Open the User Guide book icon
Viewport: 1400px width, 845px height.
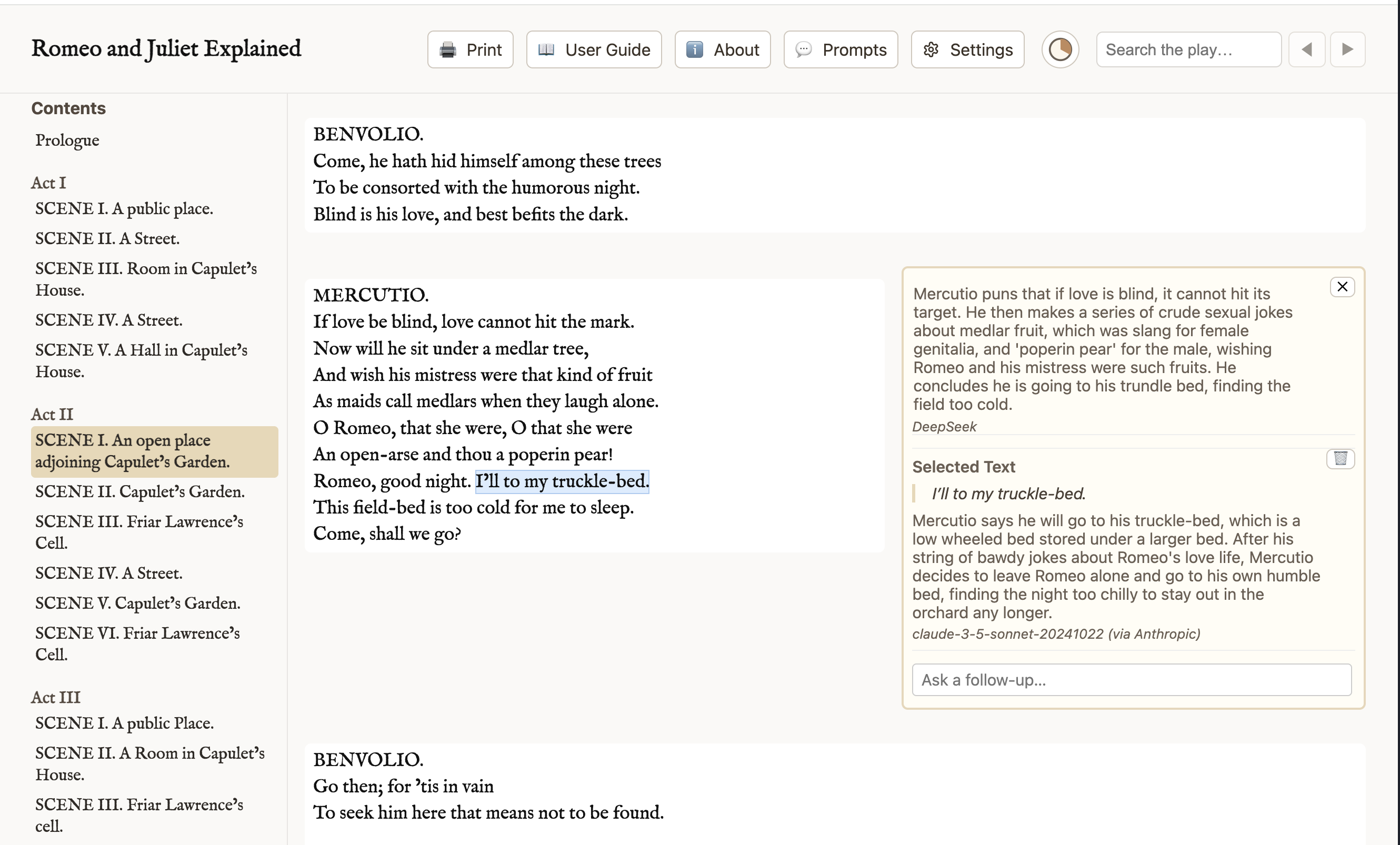(x=546, y=50)
